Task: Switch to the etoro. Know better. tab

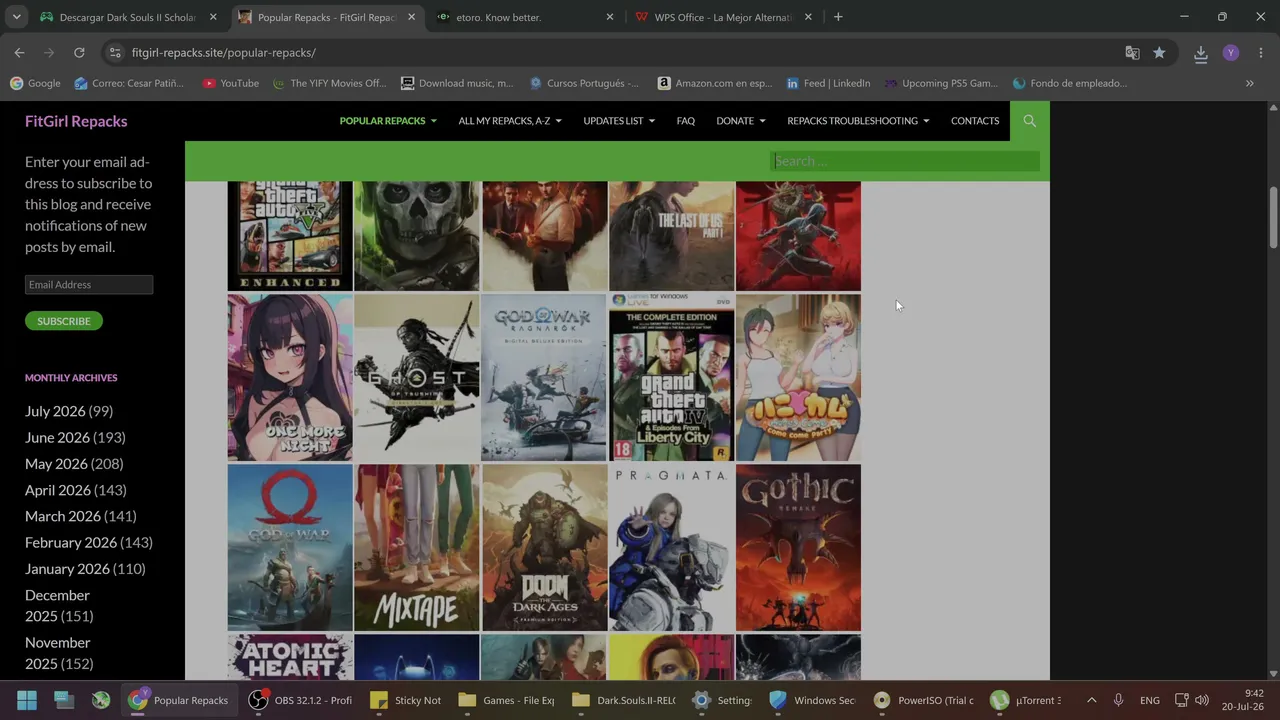Action: (x=525, y=17)
